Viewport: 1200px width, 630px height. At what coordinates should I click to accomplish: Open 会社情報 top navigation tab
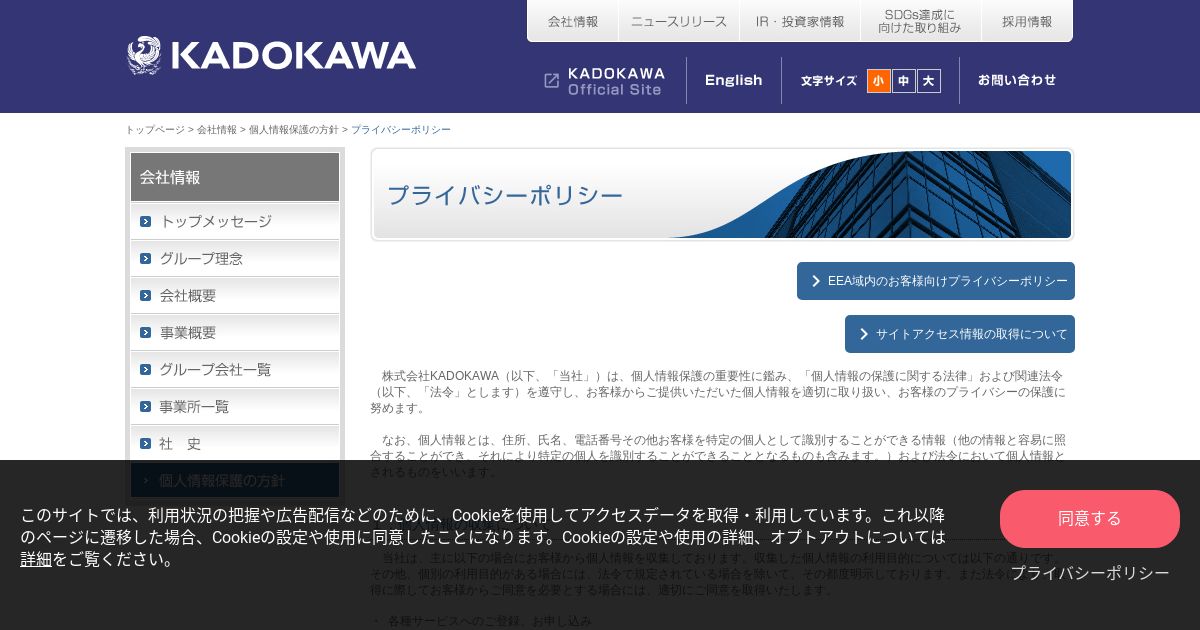point(573,21)
